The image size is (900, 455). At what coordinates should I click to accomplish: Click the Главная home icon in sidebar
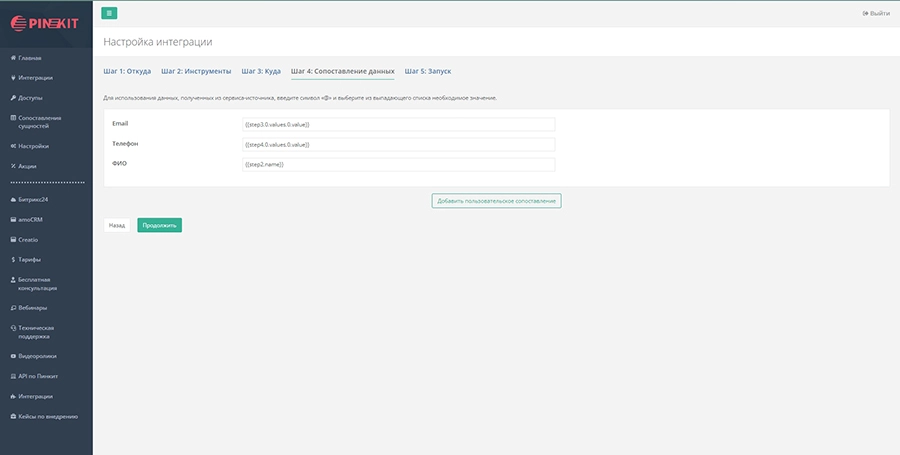12,58
